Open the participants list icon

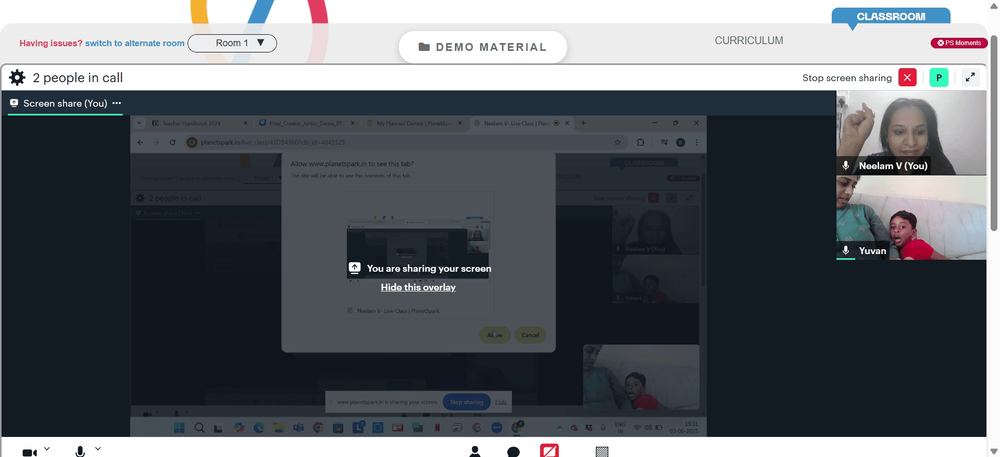click(x=474, y=451)
